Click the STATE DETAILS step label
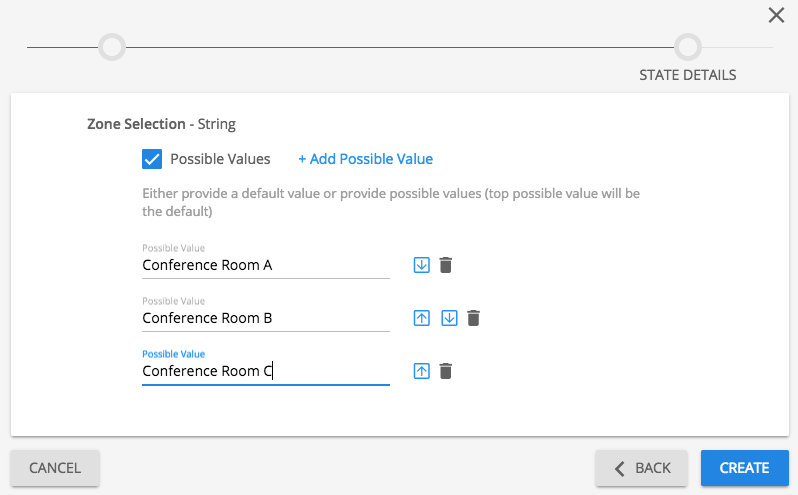Screen dimensions: 798x495 688,75
